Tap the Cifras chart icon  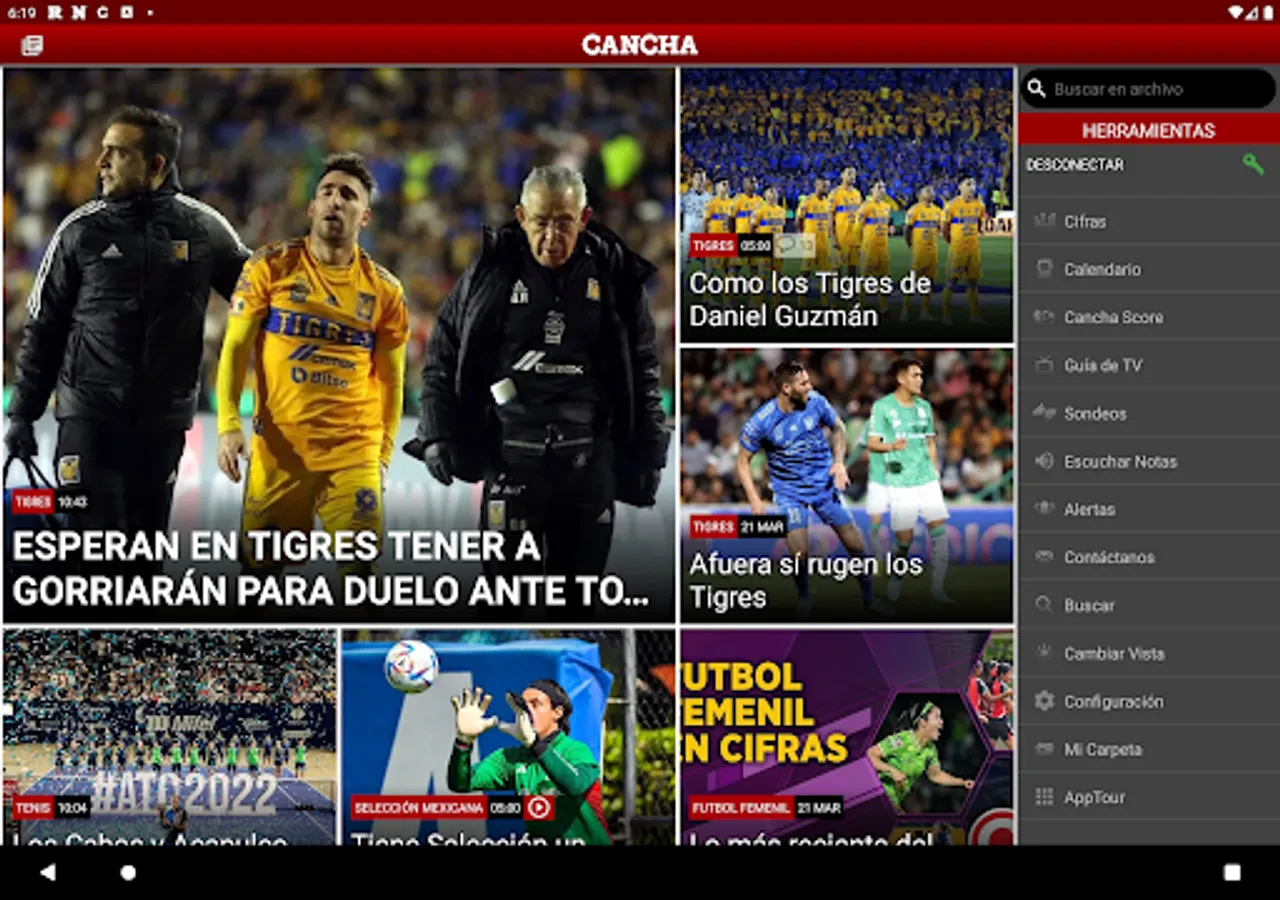tap(1044, 220)
